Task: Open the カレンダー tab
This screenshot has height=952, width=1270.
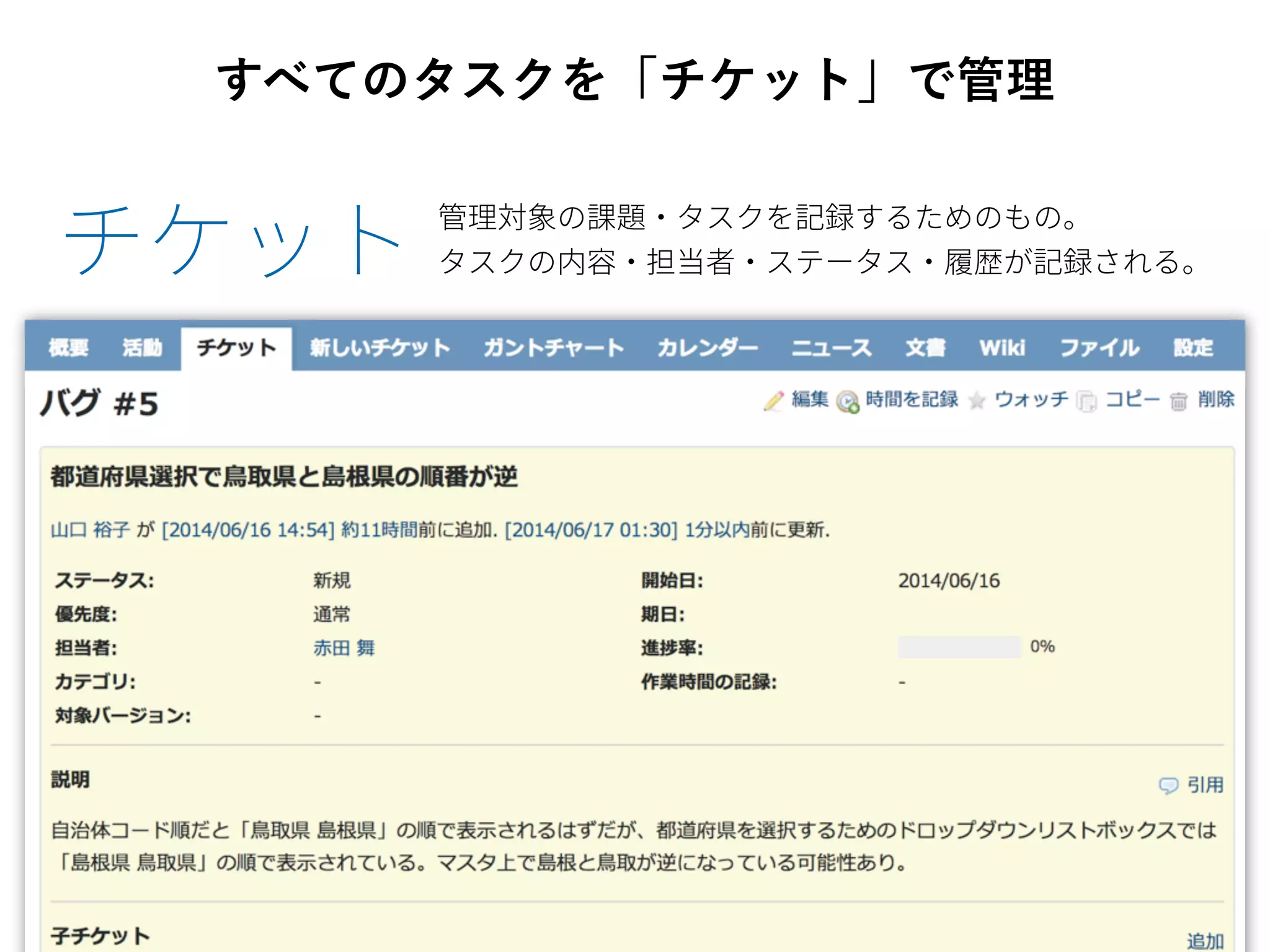Action: point(708,348)
